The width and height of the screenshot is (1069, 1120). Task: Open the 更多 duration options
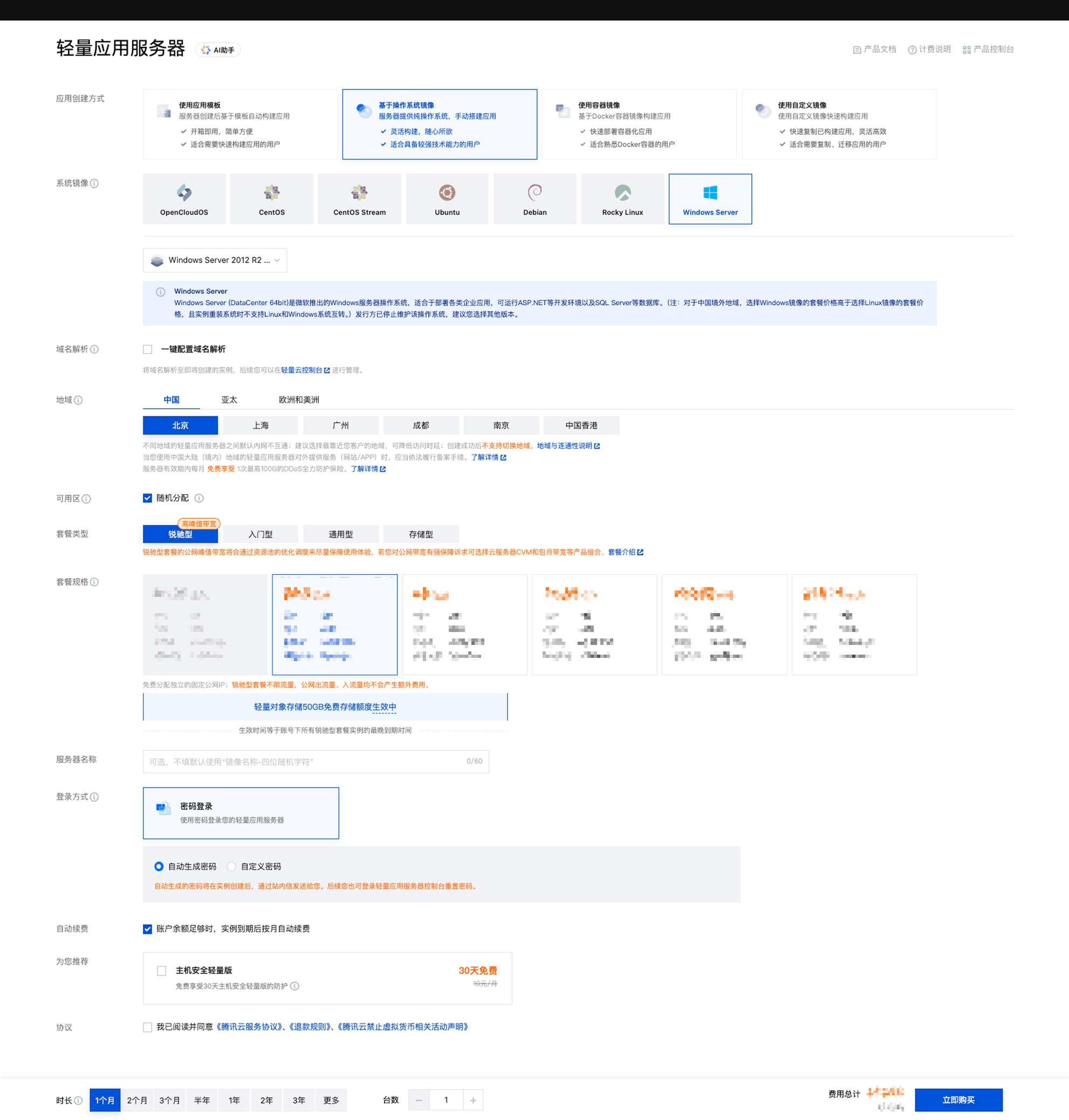tap(331, 1100)
